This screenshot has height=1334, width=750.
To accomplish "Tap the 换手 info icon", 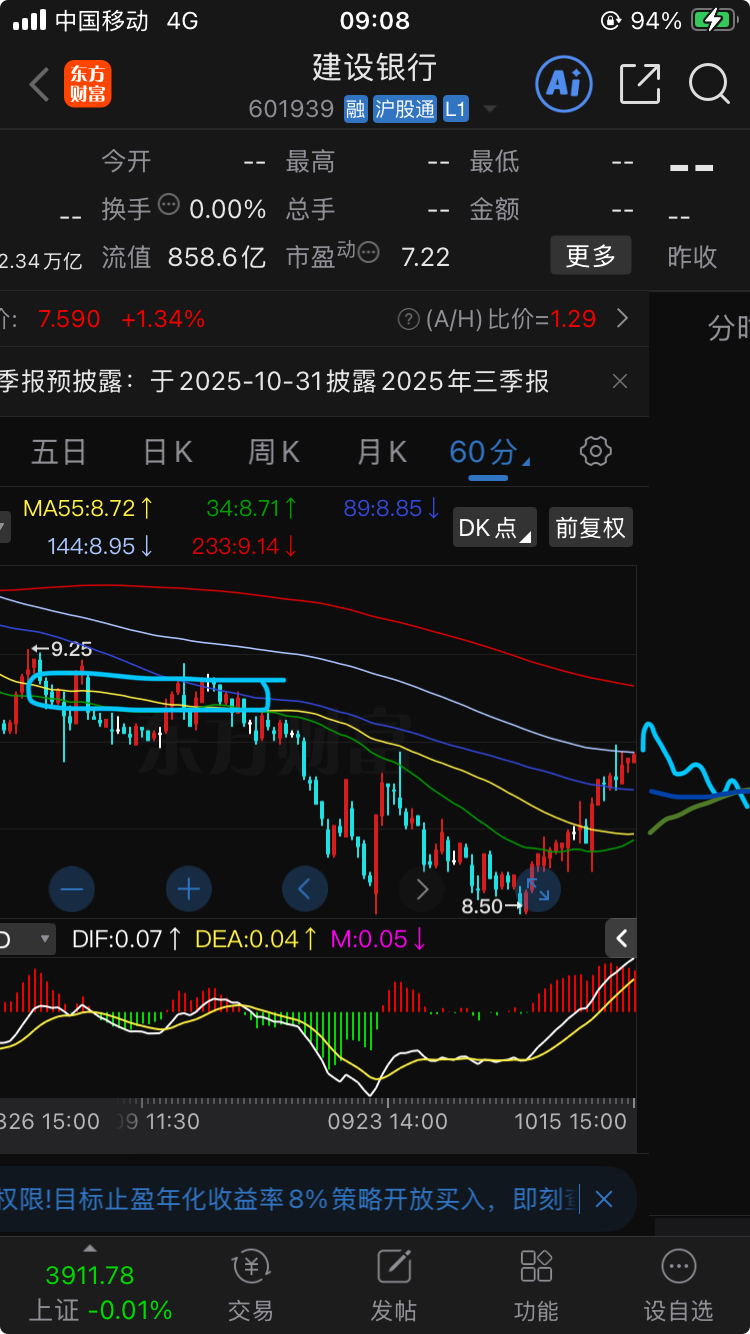I will tap(169, 205).
